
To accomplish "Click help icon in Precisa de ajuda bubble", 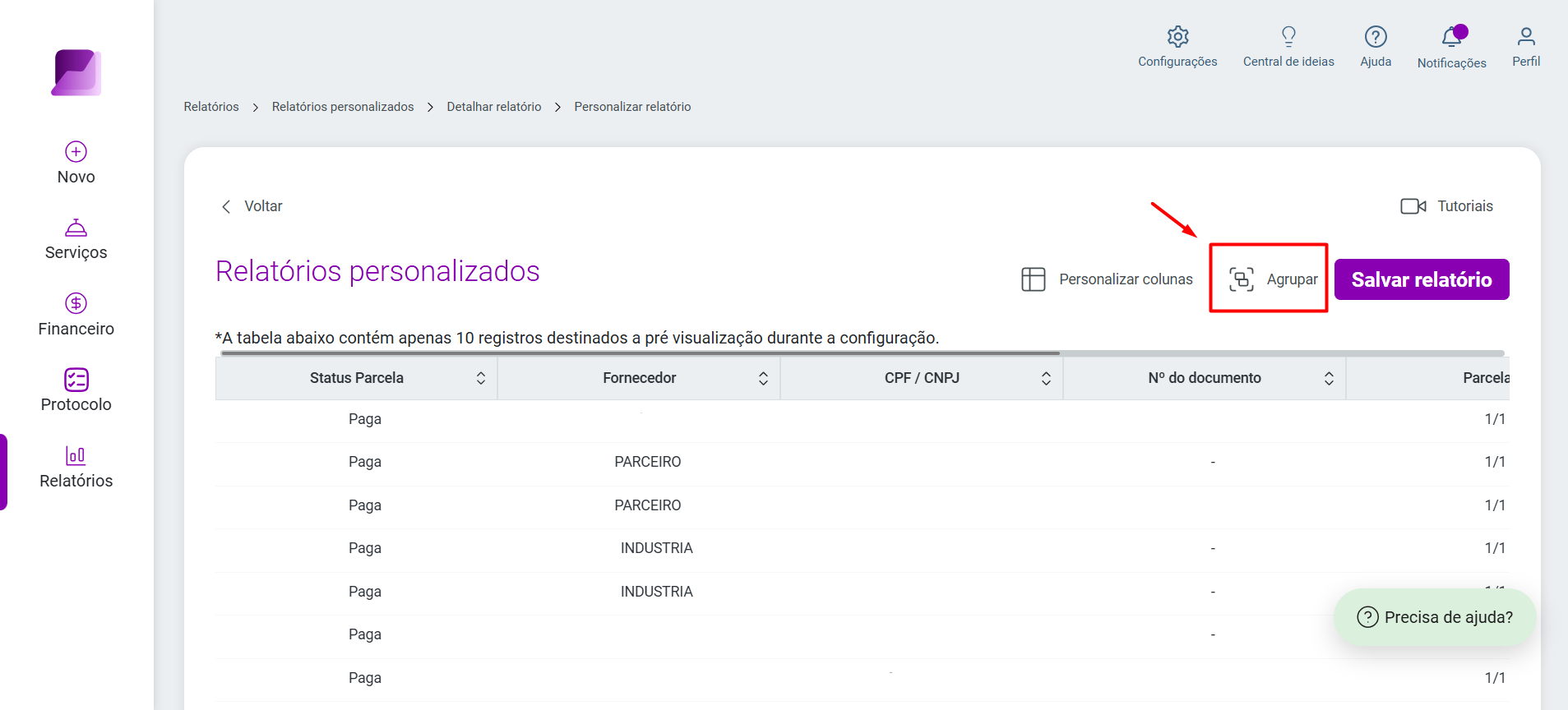I will point(1367,617).
